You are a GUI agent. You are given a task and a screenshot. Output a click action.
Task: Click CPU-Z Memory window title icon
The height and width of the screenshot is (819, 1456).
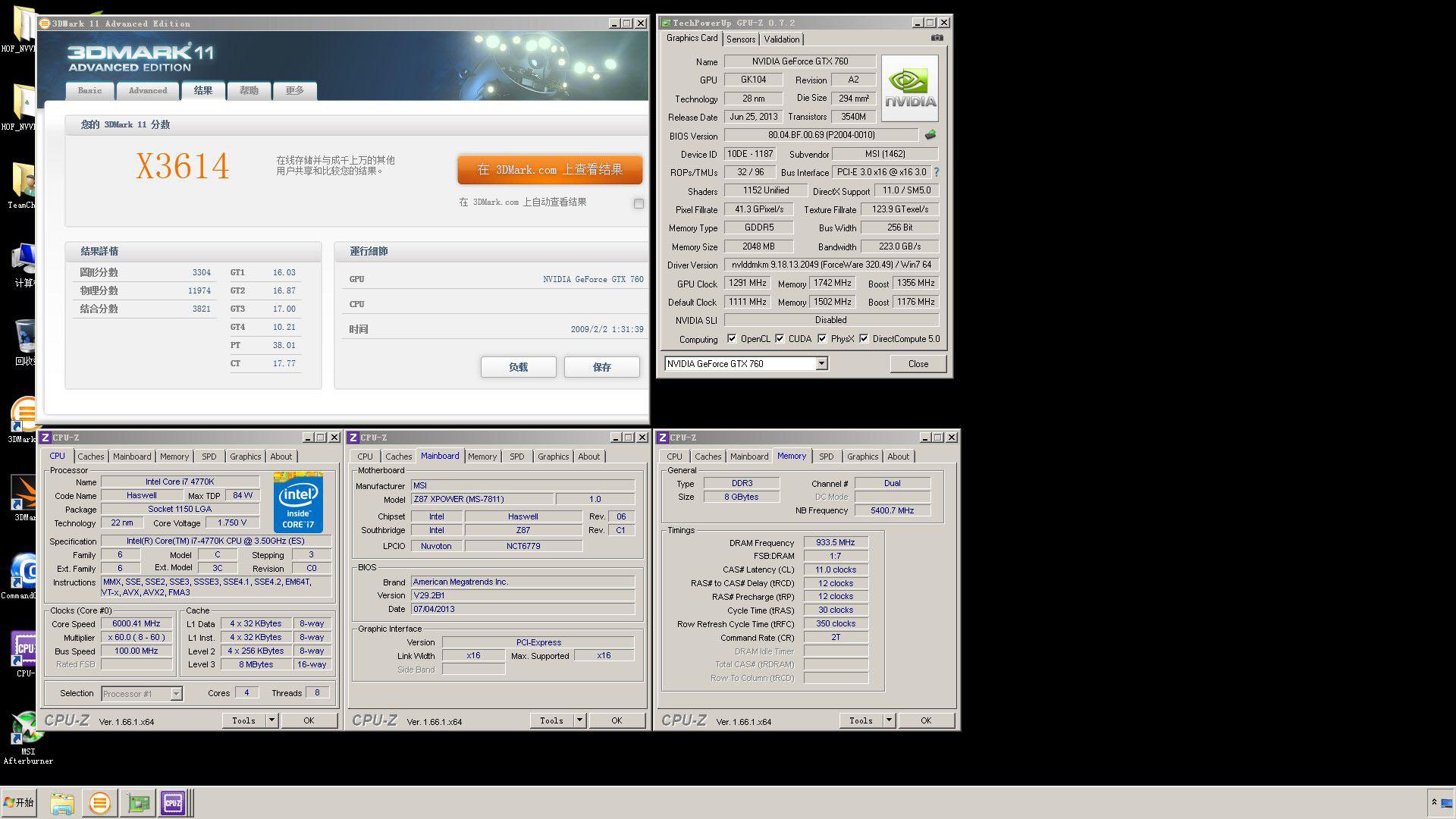pyautogui.click(x=663, y=438)
